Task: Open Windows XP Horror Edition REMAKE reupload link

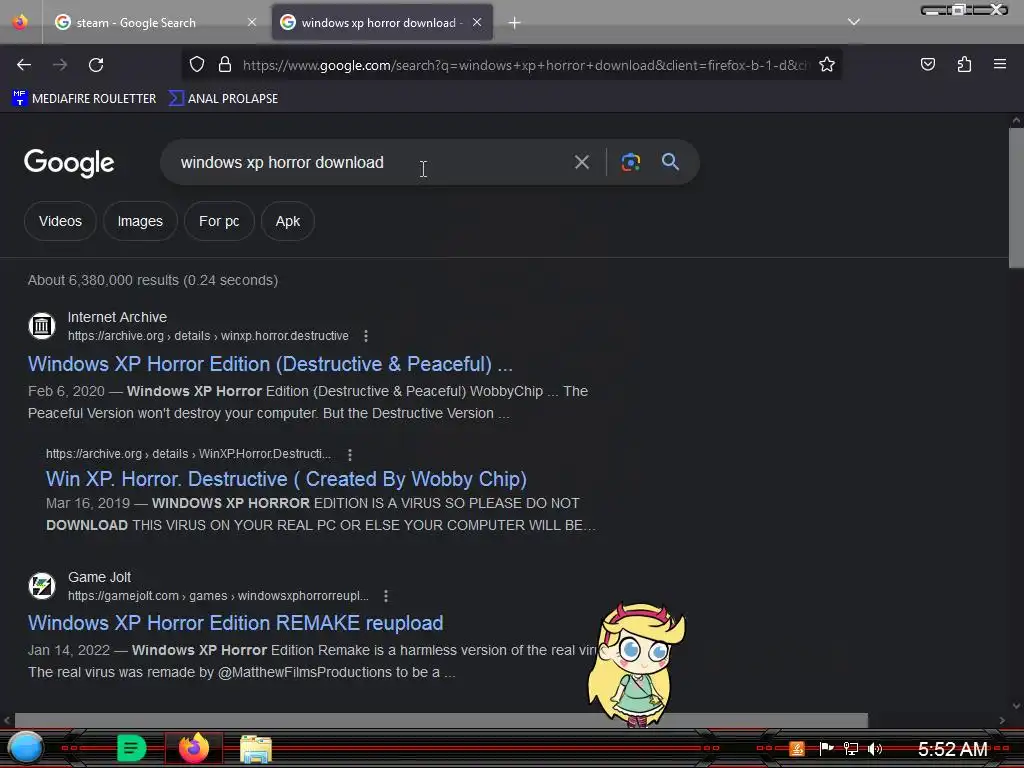Action: click(x=235, y=623)
